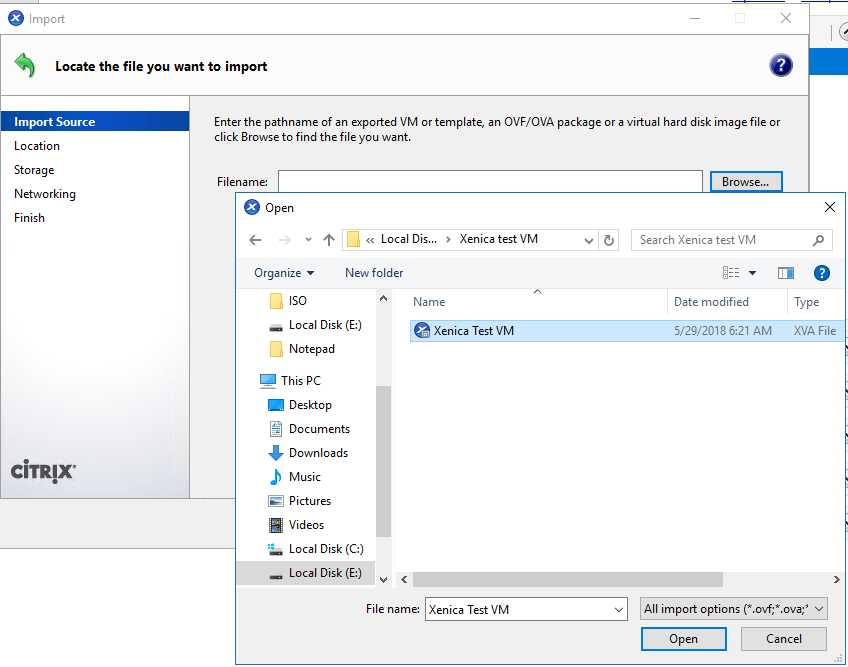848x667 pixels.
Task: Click the file list scroll left arrow
Action: [405, 579]
